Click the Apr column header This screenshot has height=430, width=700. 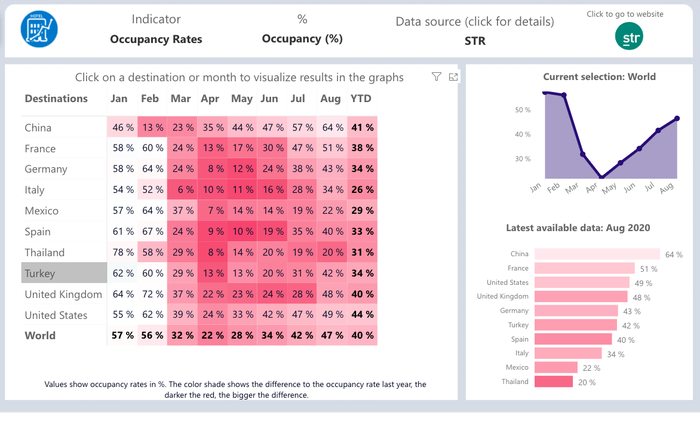click(x=210, y=99)
